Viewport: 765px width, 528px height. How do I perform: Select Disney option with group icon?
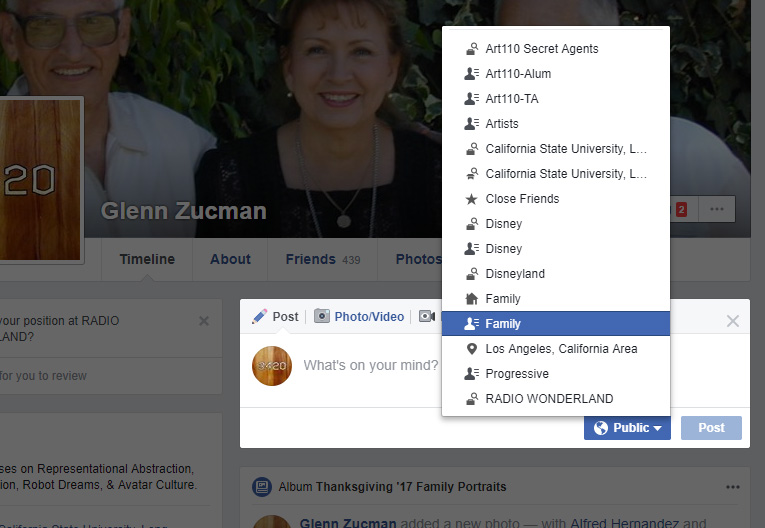pyautogui.click(x=556, y=223)
